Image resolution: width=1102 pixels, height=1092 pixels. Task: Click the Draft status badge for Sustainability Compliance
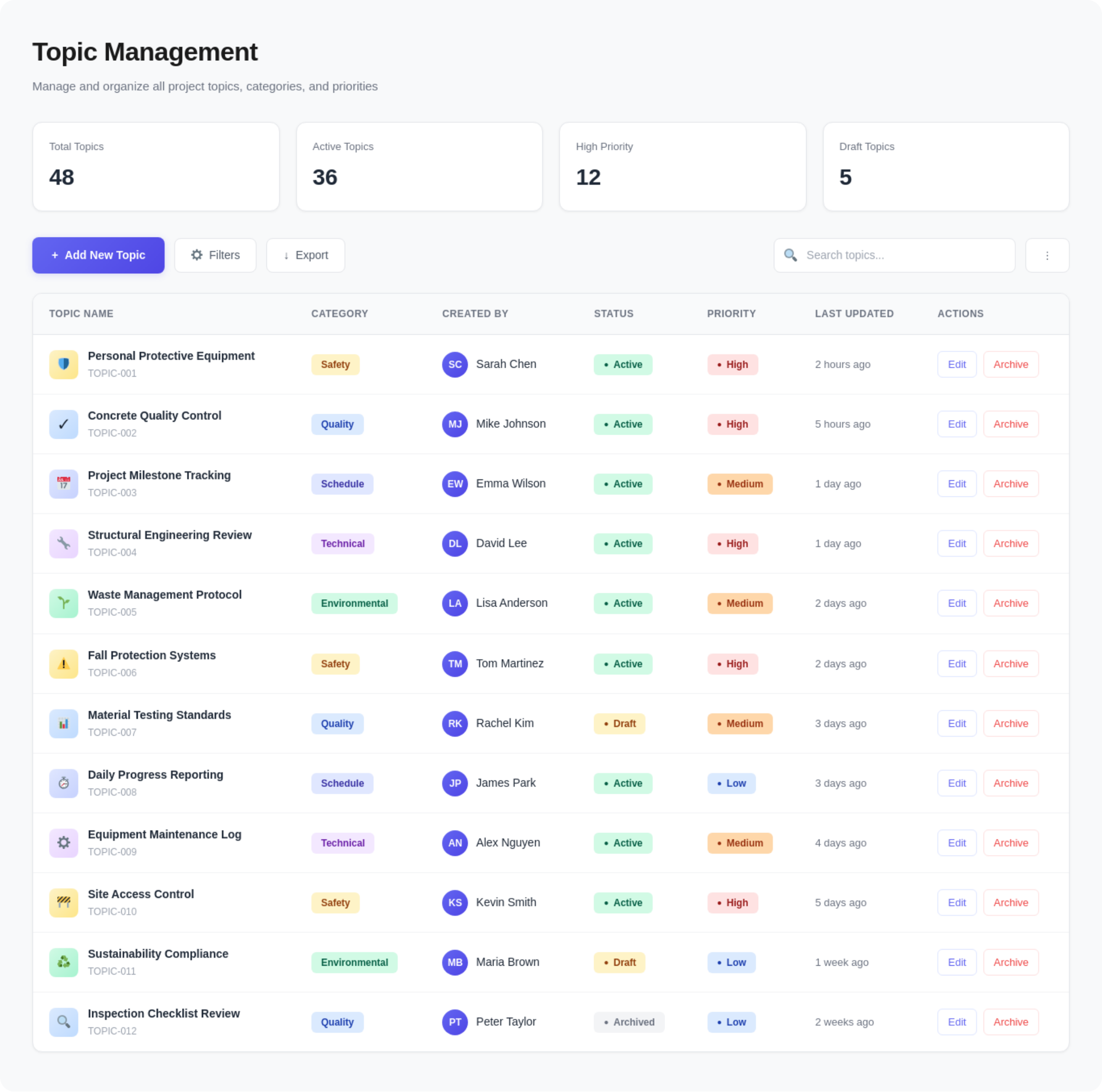[x=619, y=962]
